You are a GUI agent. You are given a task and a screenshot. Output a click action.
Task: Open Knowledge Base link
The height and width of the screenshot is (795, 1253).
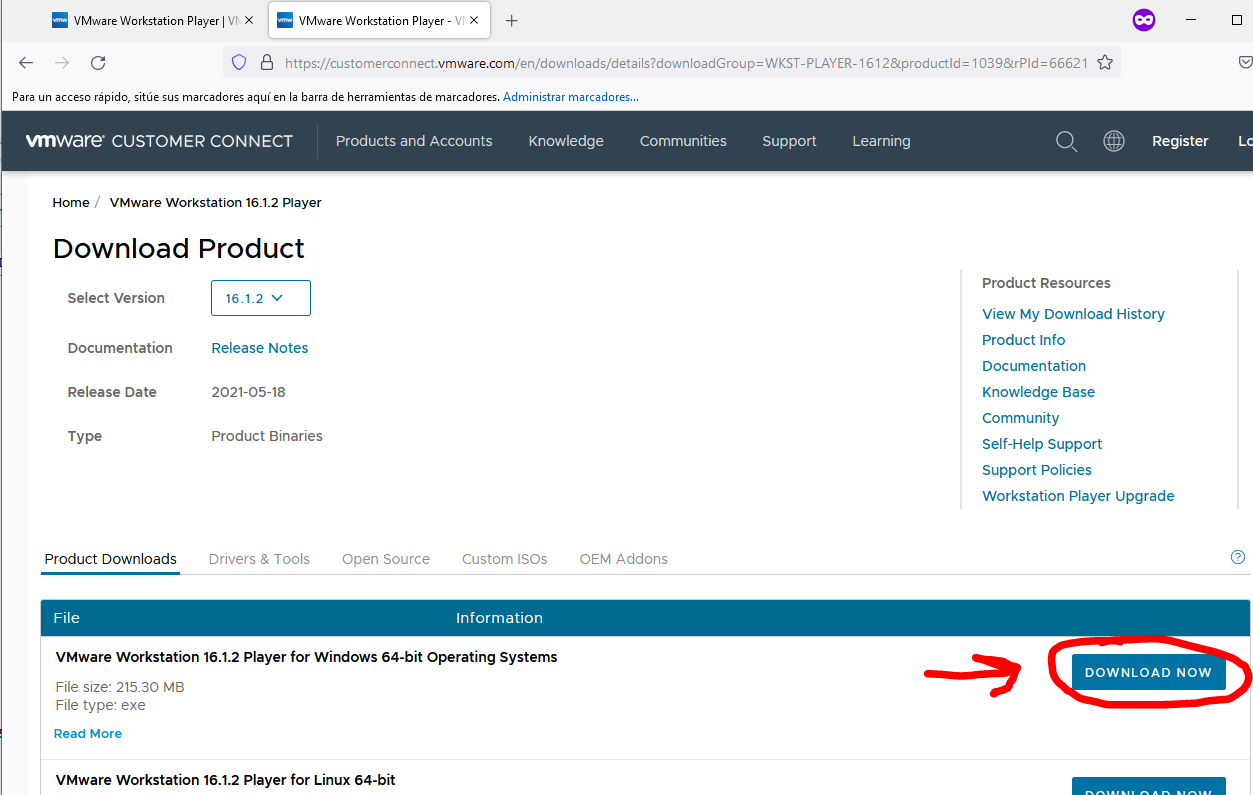tap(1038, 392)
